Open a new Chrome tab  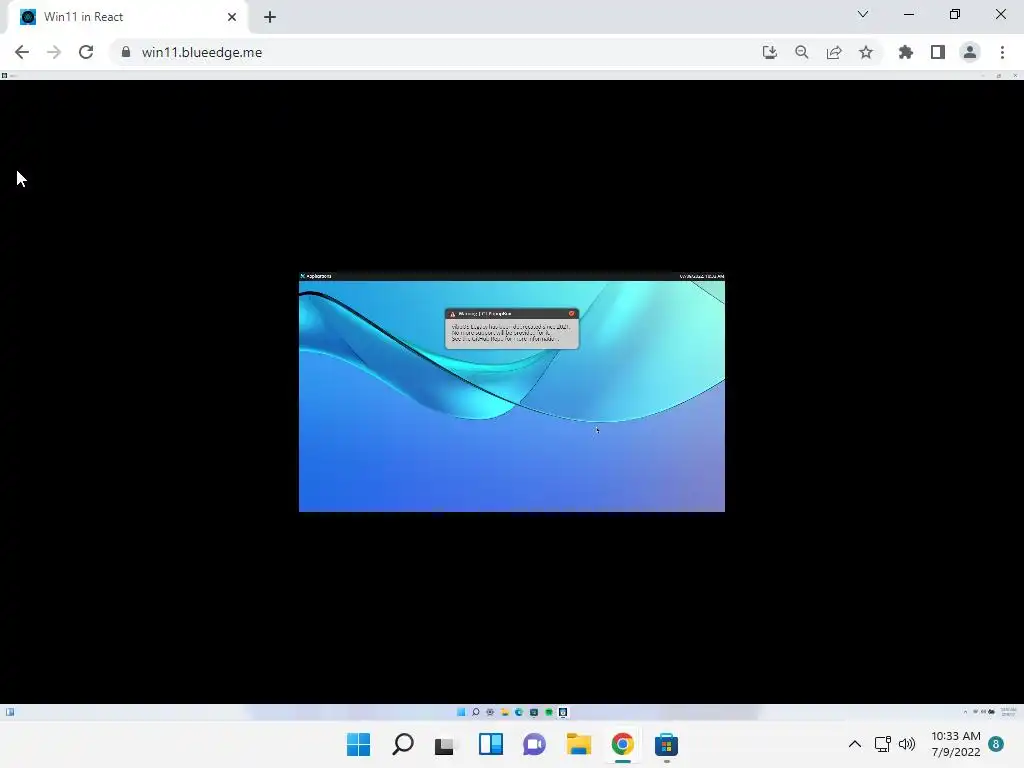click(270, 17)
